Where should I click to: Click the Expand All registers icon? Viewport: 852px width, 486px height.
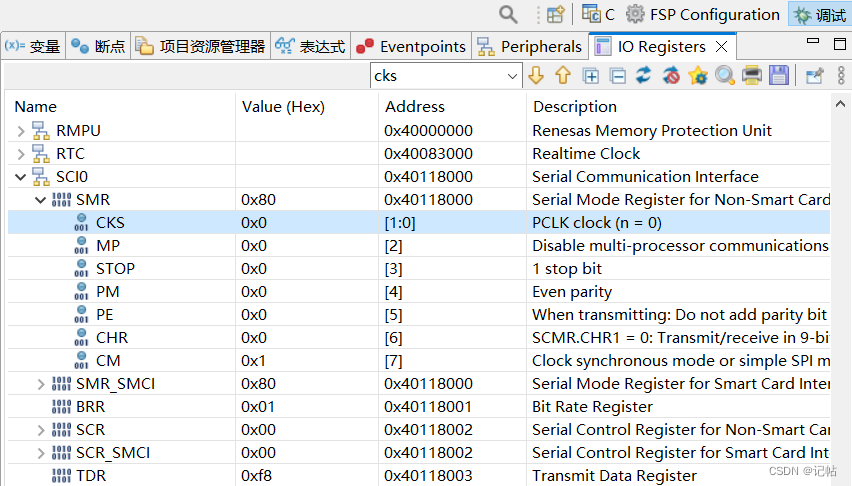click(591, 76)
